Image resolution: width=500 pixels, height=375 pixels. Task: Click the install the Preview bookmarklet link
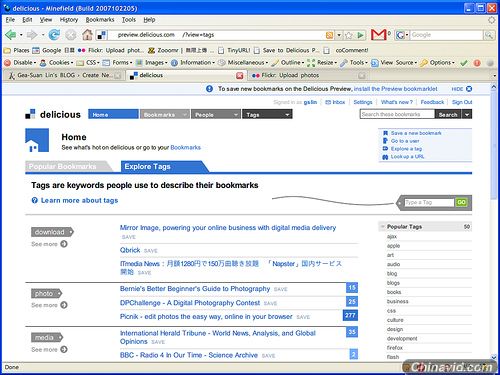395,89
